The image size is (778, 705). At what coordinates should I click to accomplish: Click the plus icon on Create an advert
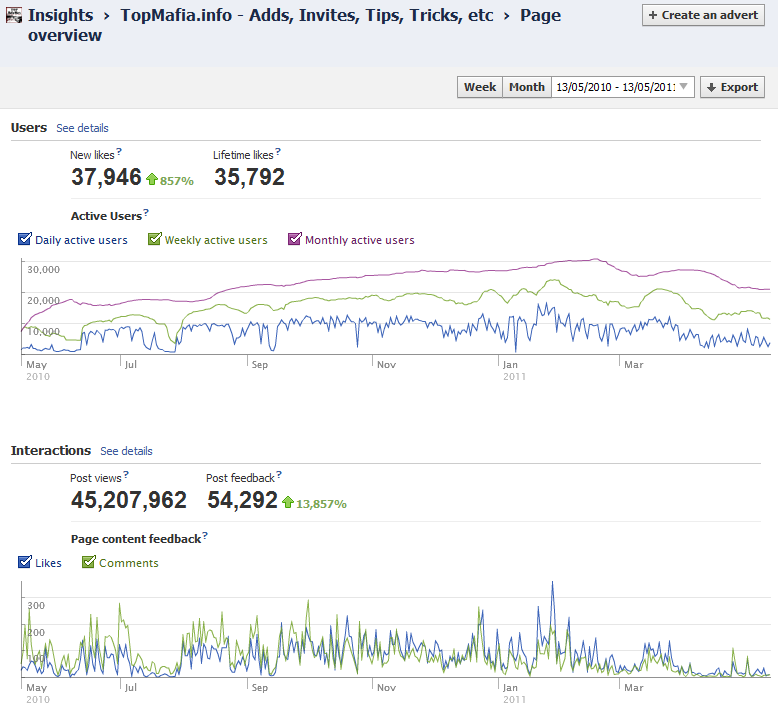[x=652, y=15]
